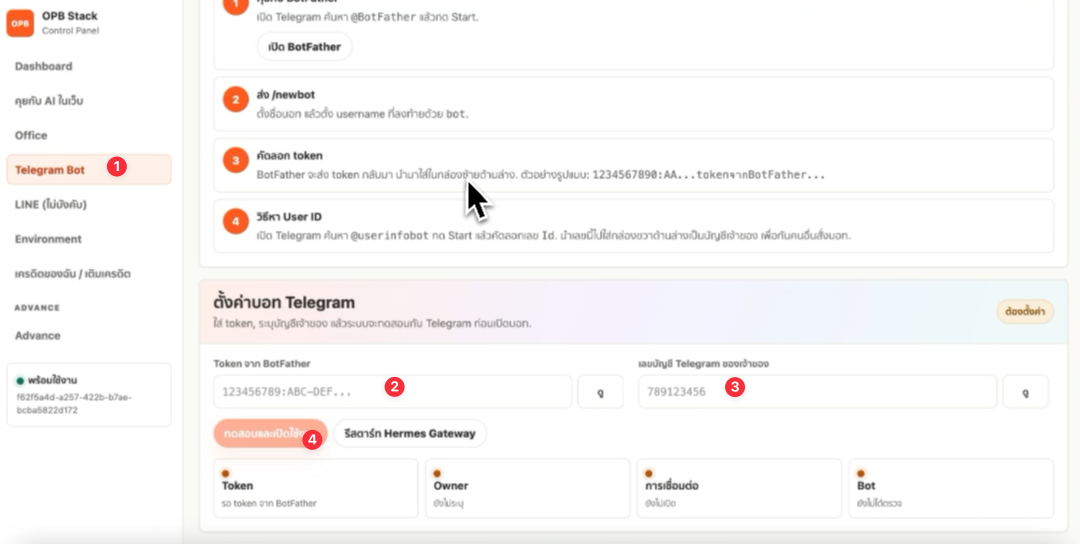The height and width of the screenshot is (544, 1080).
Task: Click the @userinfobot text in step 4
Action: [390, 236]
